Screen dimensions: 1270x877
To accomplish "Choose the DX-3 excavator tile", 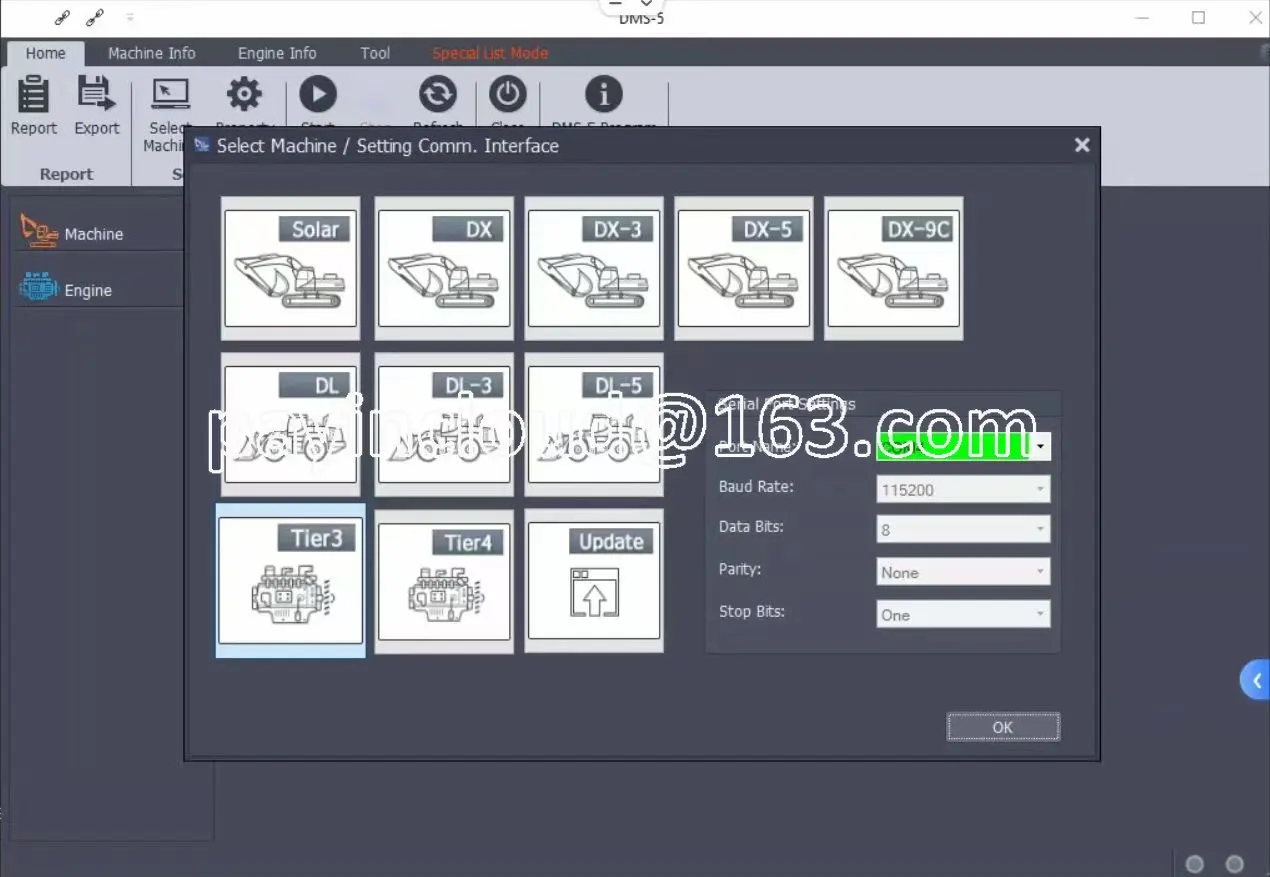I will 594,268.
